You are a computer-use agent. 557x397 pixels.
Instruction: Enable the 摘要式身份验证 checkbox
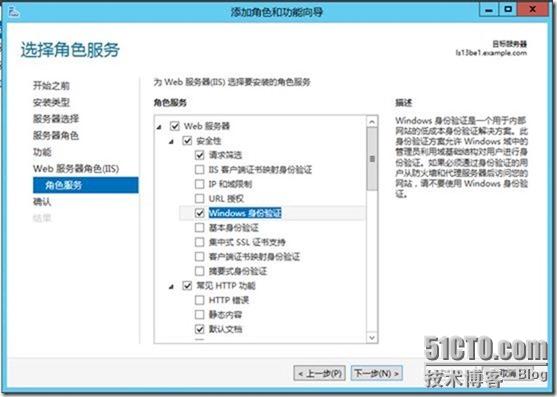pyautogui.click(x=200, y=271)
